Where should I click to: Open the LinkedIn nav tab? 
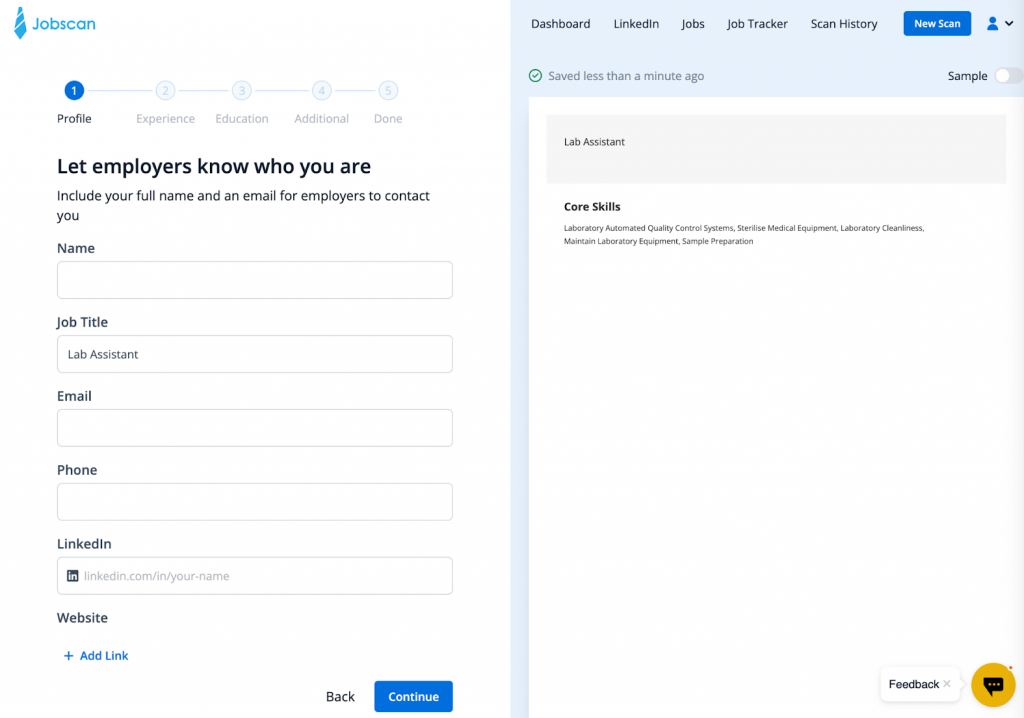pyautogui.click(x=636, y=24)
